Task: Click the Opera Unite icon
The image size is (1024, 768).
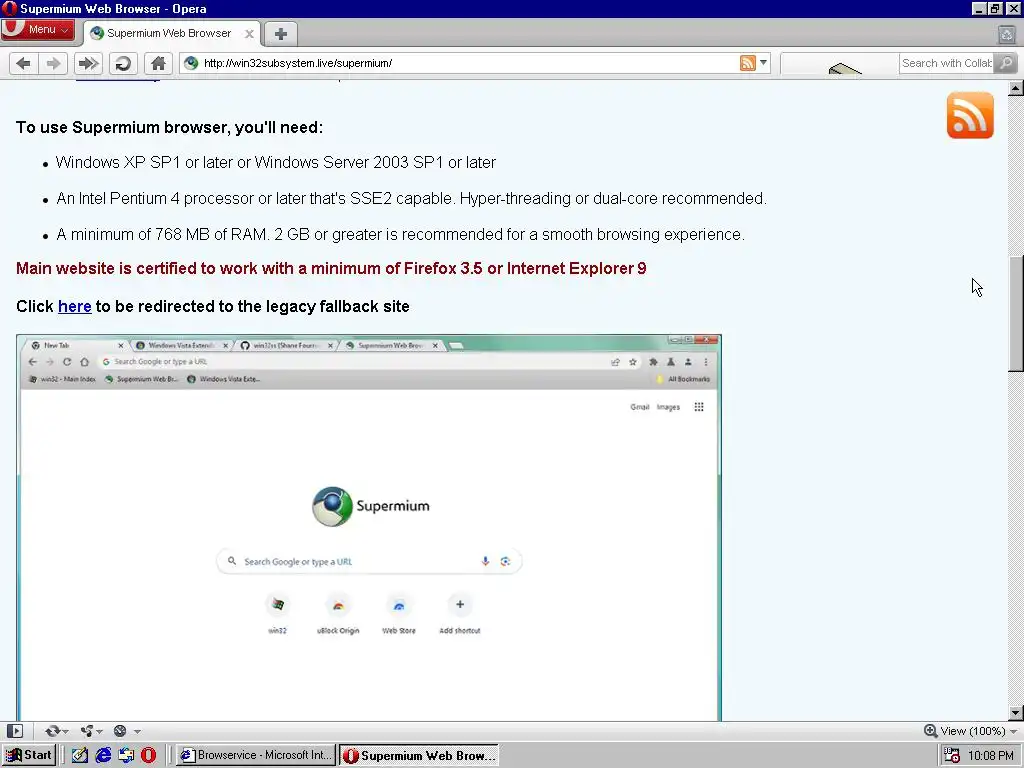Action: [x=87, y=731]
